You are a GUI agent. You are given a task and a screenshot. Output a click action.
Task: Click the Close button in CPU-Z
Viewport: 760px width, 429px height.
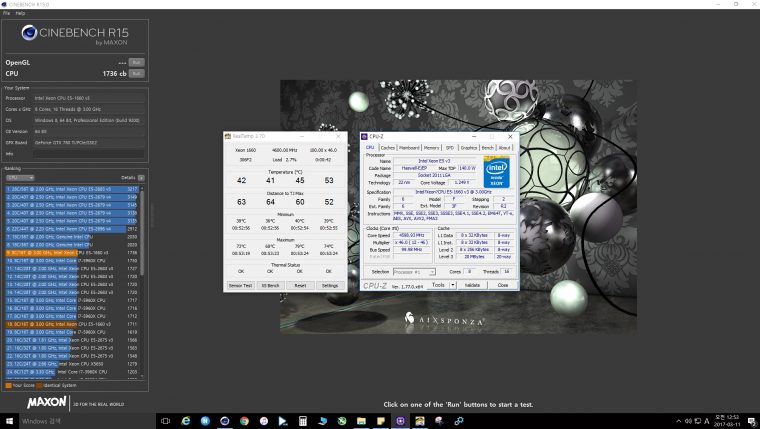tap(503, 285)
